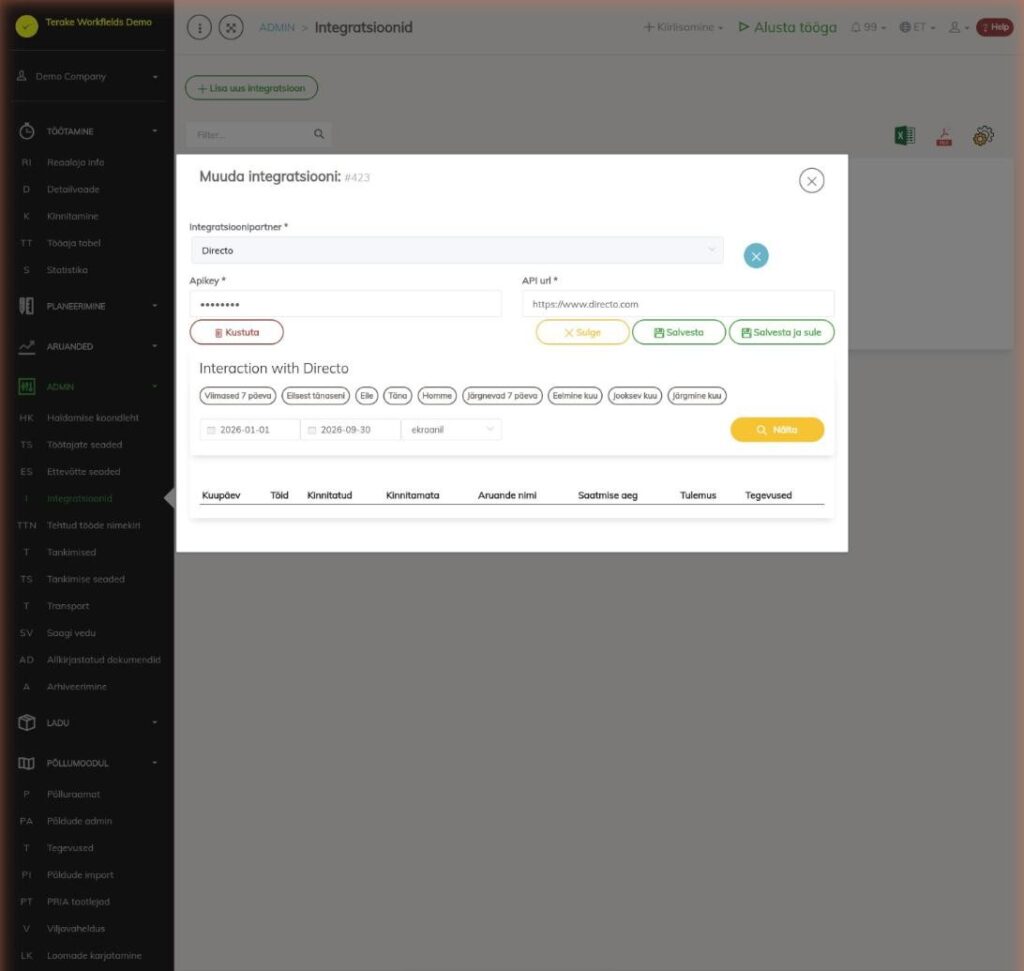Viewport: 1024px width, 971px height.
Task: Click the search magnifier in Filter field
Action: click(319, 134)
